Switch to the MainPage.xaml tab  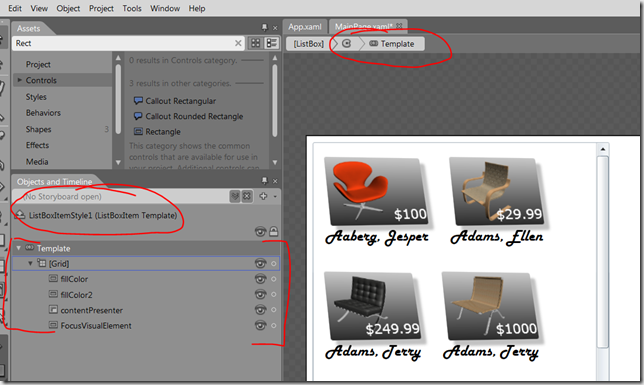[x=364, y=27]
